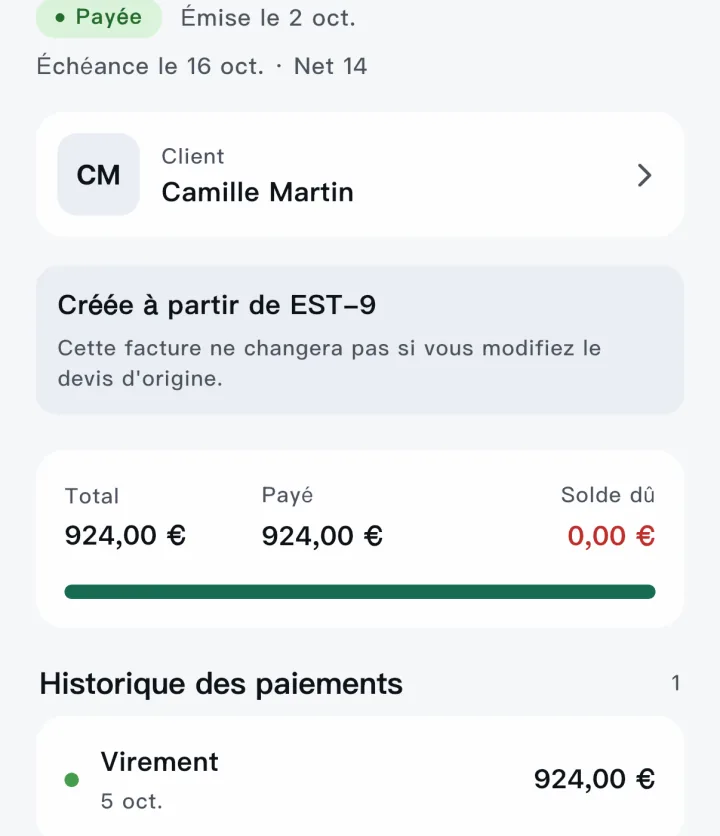Click the green dot beside Virement
Viewport: 720px width, 836px height.
tap(71, 780)
